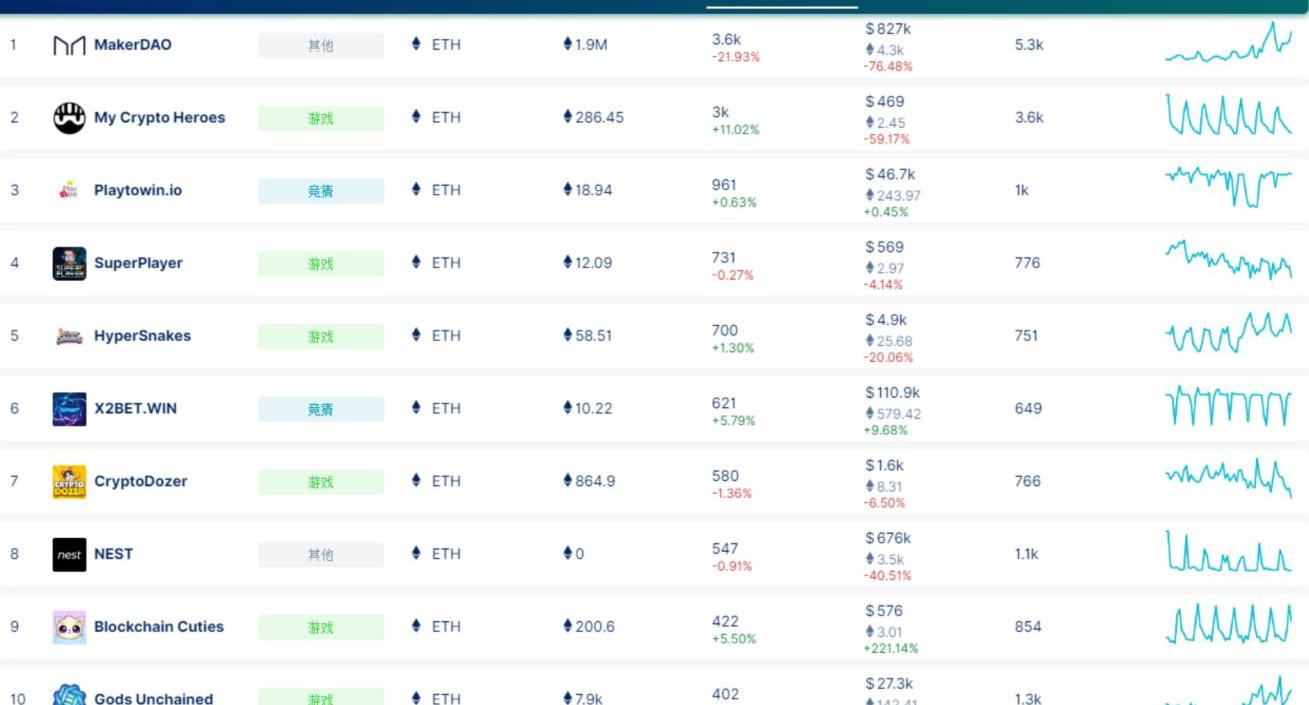Open the Playtowin.io activity sparkline
Viewport: 1309px width, 705px height.
tap(1229, 187)
